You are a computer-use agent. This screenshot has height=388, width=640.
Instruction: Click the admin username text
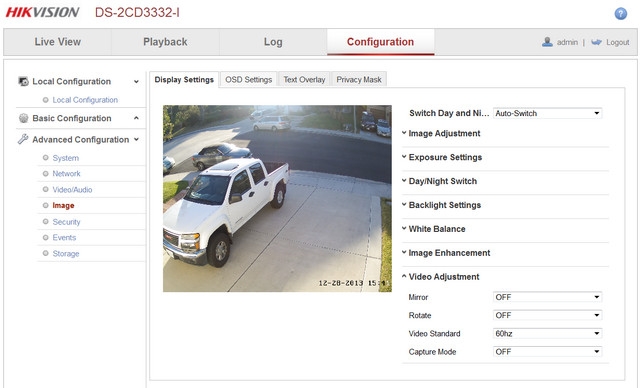(x=567, y=42)
